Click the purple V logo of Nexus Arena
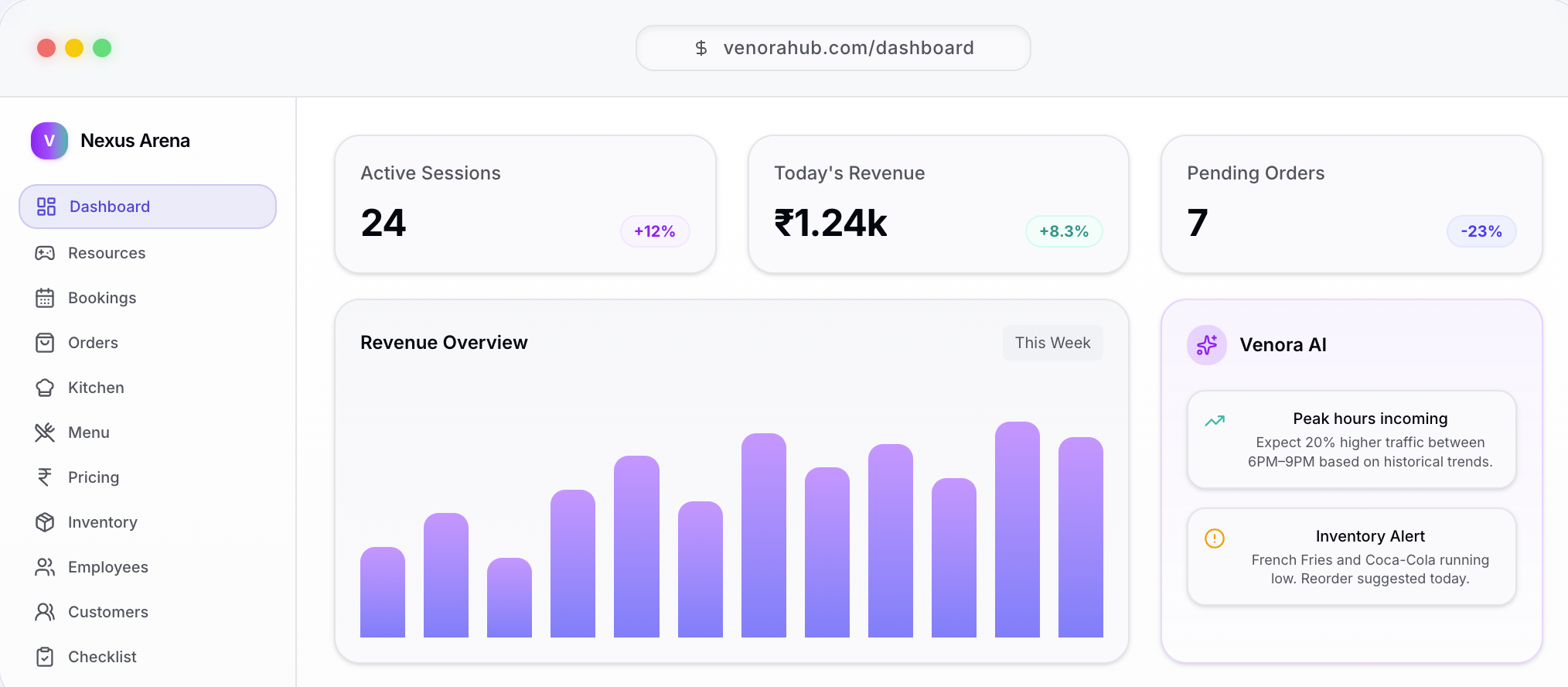 (49, 141)
